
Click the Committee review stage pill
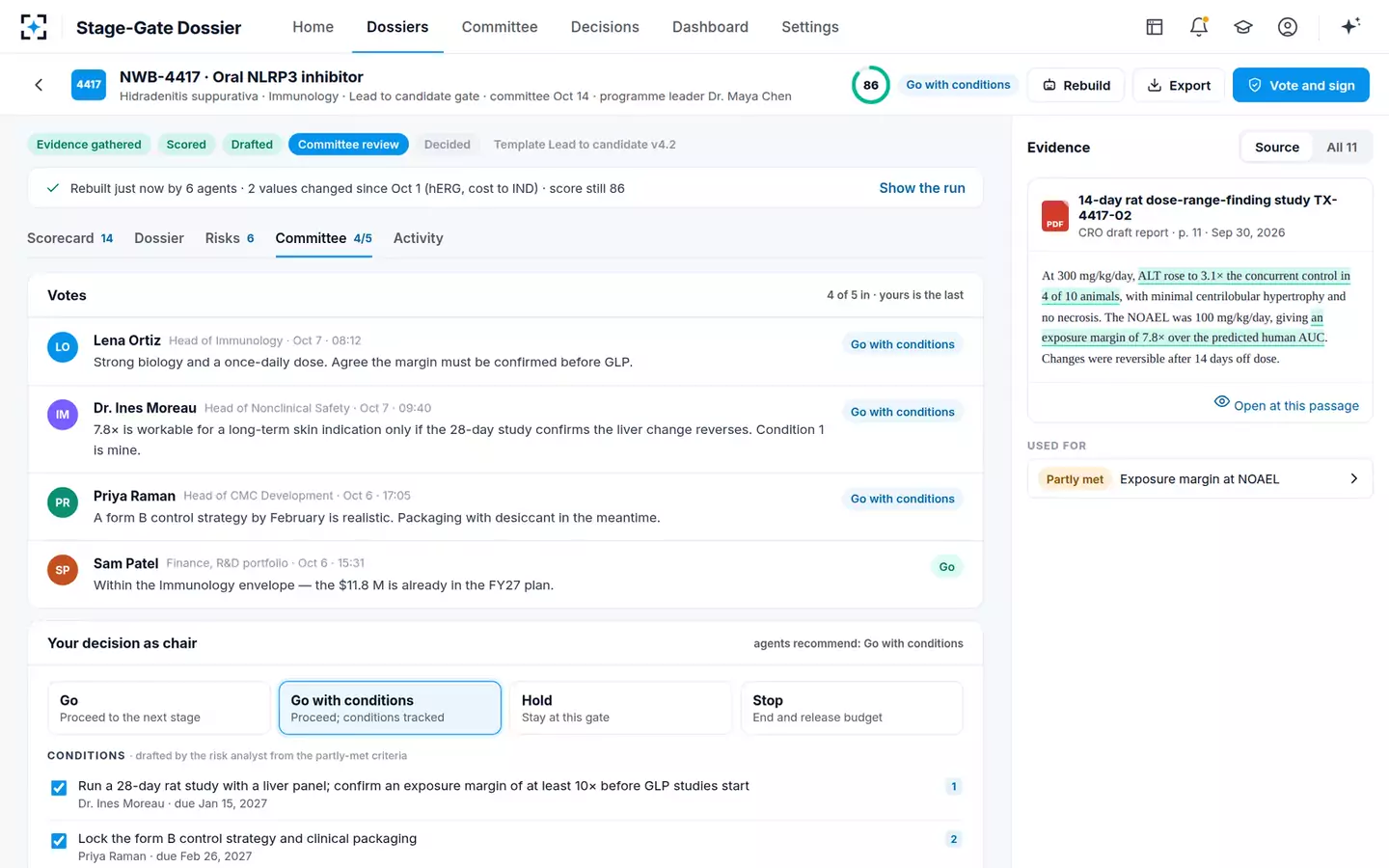[348, 145]
